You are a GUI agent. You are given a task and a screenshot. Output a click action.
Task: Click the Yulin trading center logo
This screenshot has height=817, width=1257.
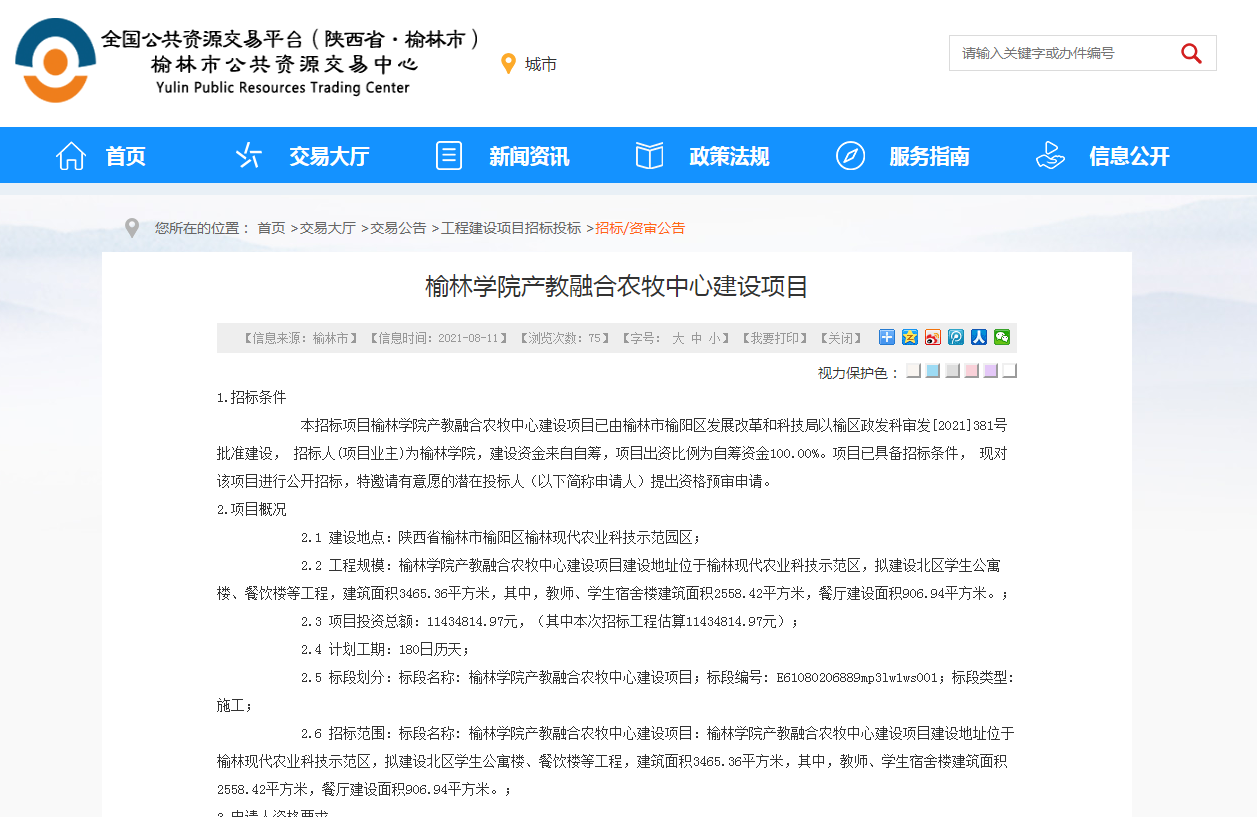pyautogui.click(x=56, y=60)
